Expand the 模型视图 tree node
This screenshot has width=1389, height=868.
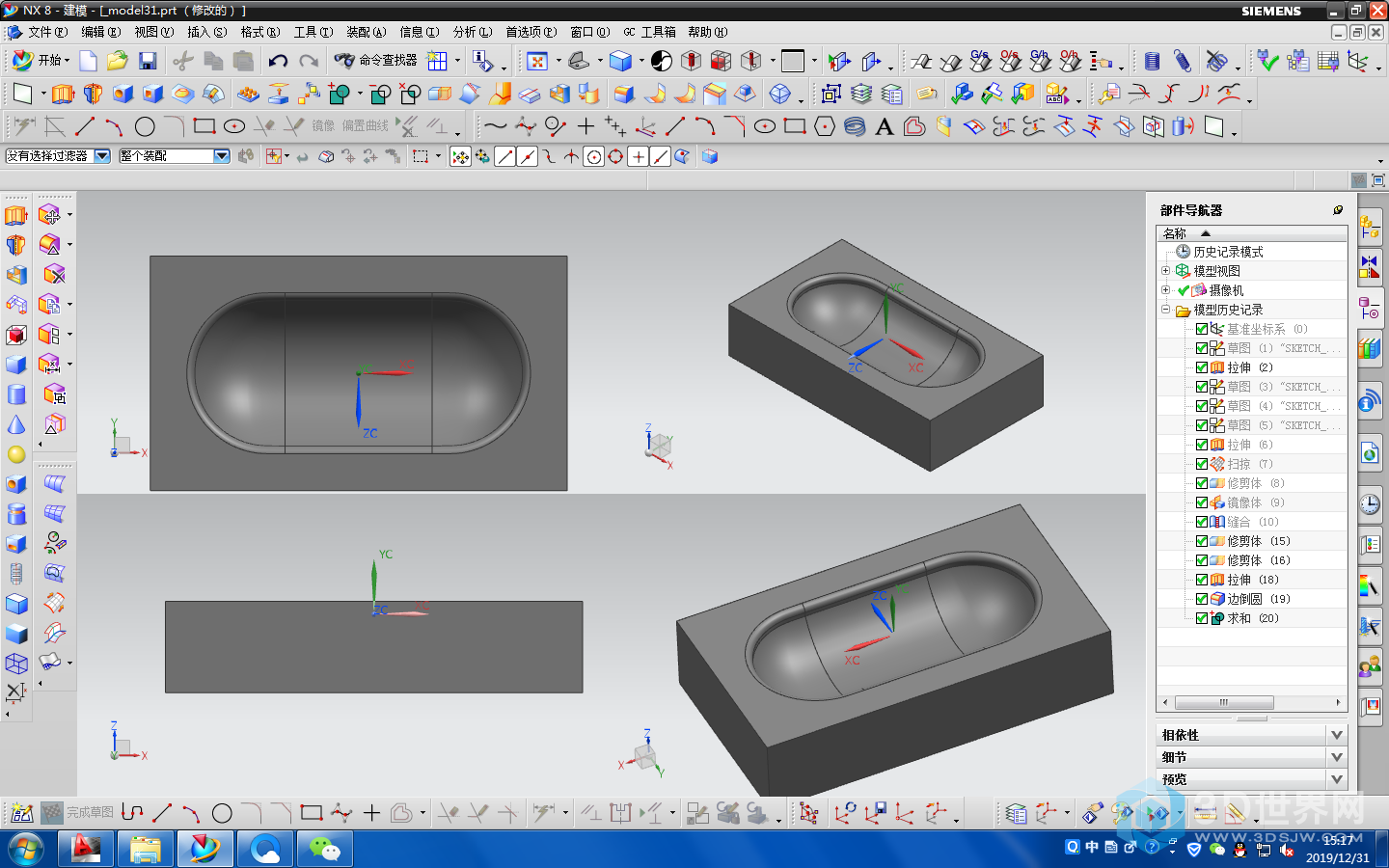tap(1165, 271)
